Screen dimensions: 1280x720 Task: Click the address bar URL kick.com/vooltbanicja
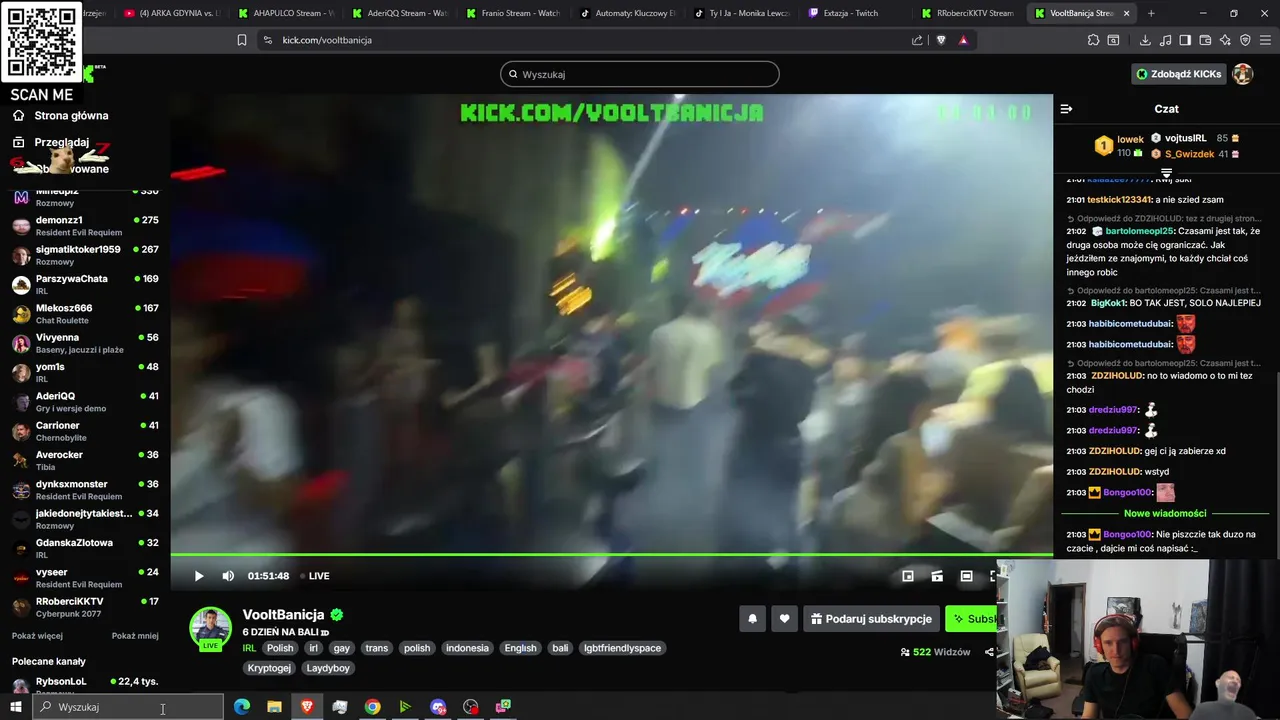[x=327, y=40]
